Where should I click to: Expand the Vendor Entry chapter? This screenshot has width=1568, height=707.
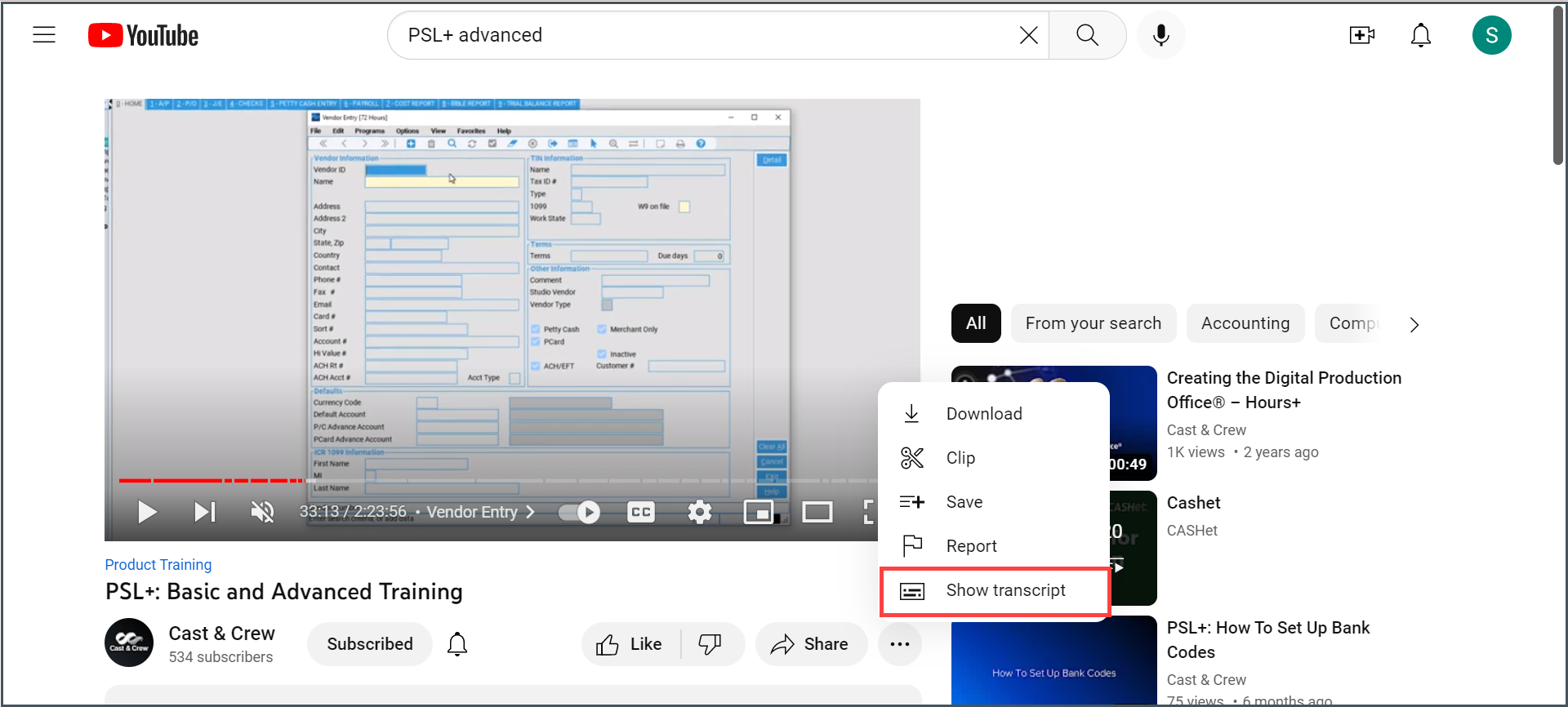[x=480, y=512]
